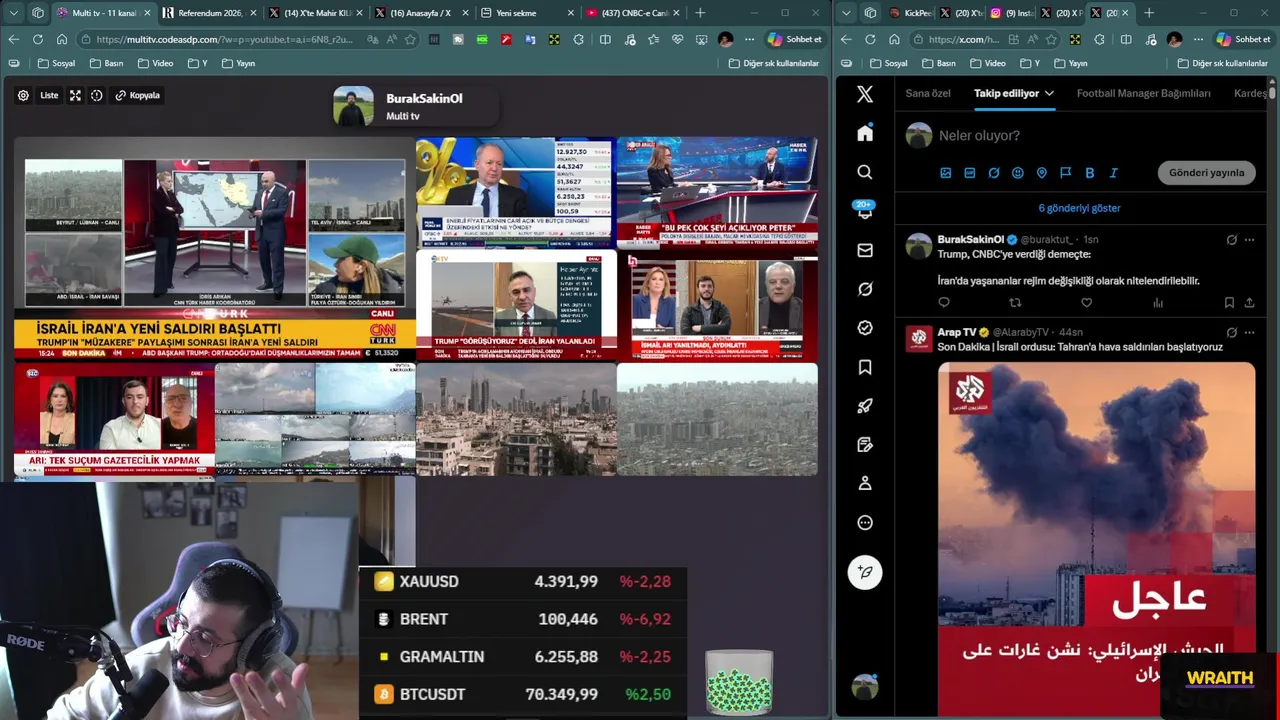Viewport: 1280px width, 720px height.
Task: Switch to KickPee tab in right window
Action: (912, 13)
